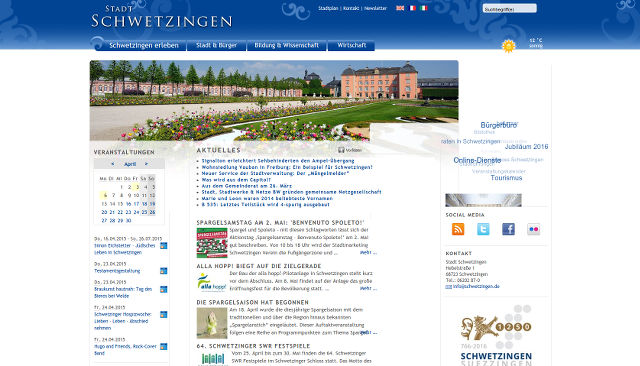This screenshot has height=366, width=640.
Task: Switch language via the Italian flag
Action: [x=424, y=8]
